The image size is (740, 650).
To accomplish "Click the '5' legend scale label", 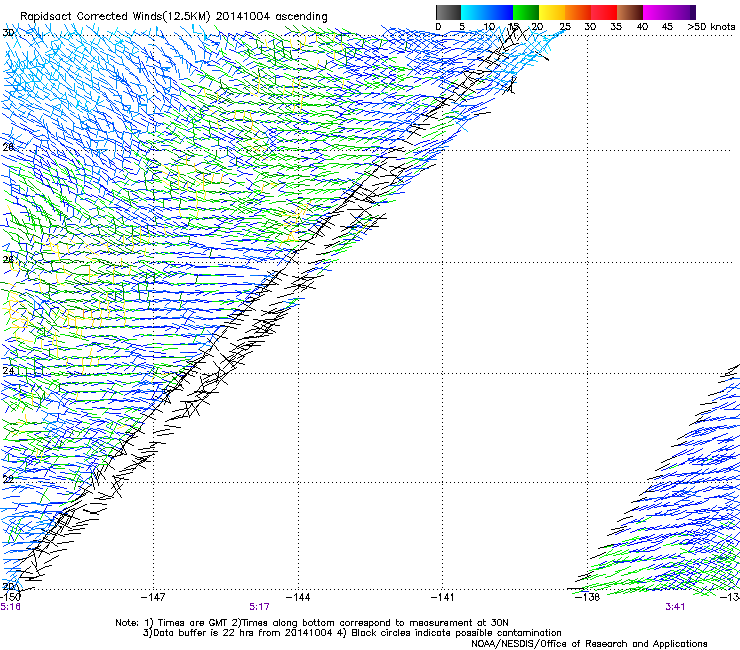I will point(462,26).
